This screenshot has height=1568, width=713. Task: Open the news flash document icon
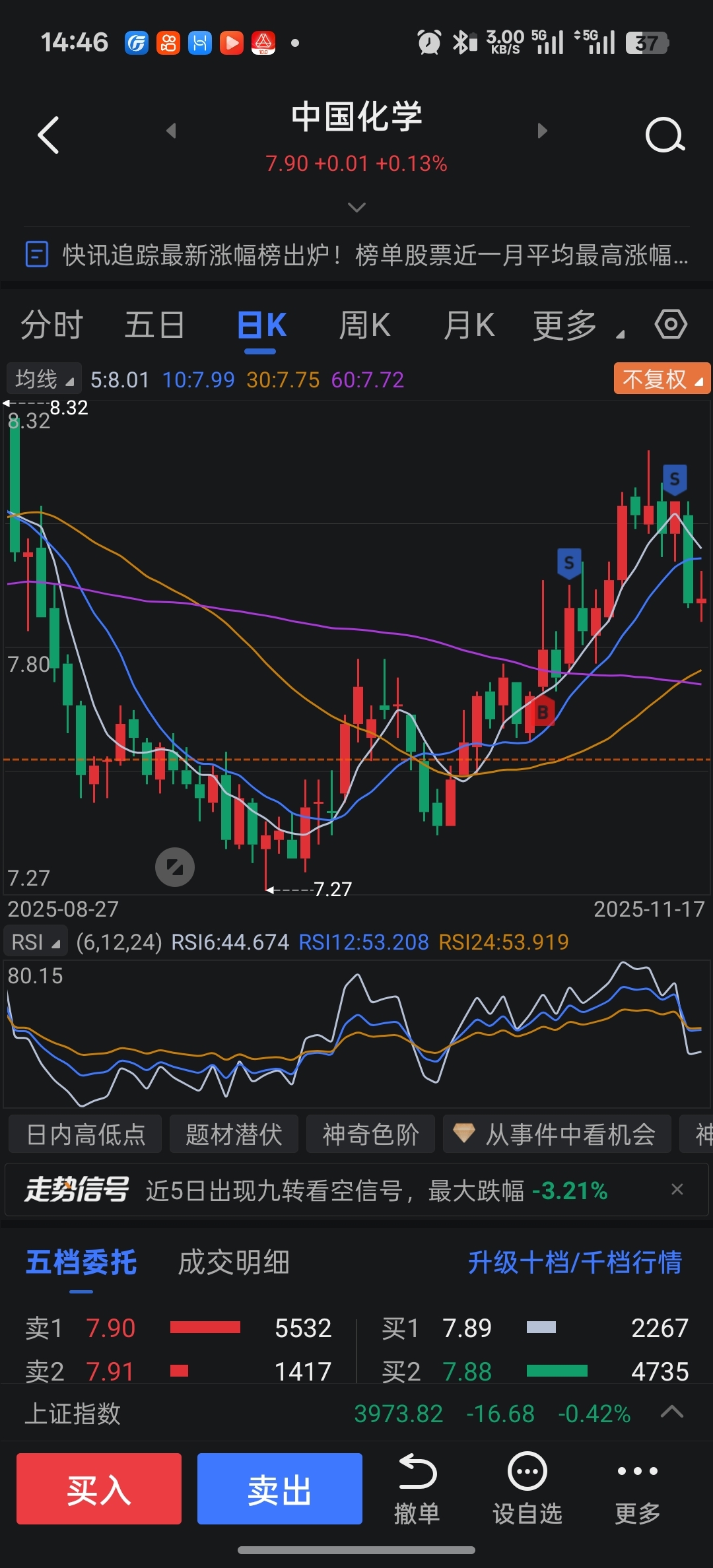tap(36, 254)
